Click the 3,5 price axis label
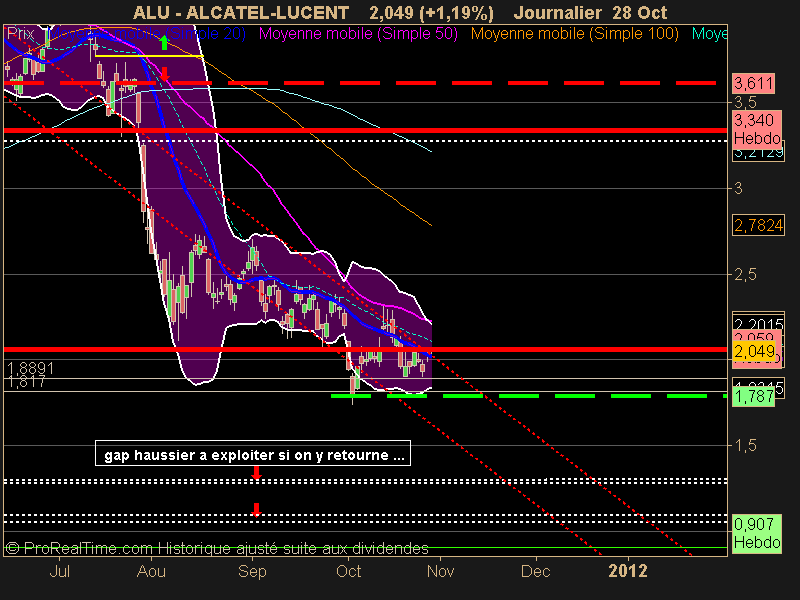Viewport: 800px width, 600px height. point(745,103)
